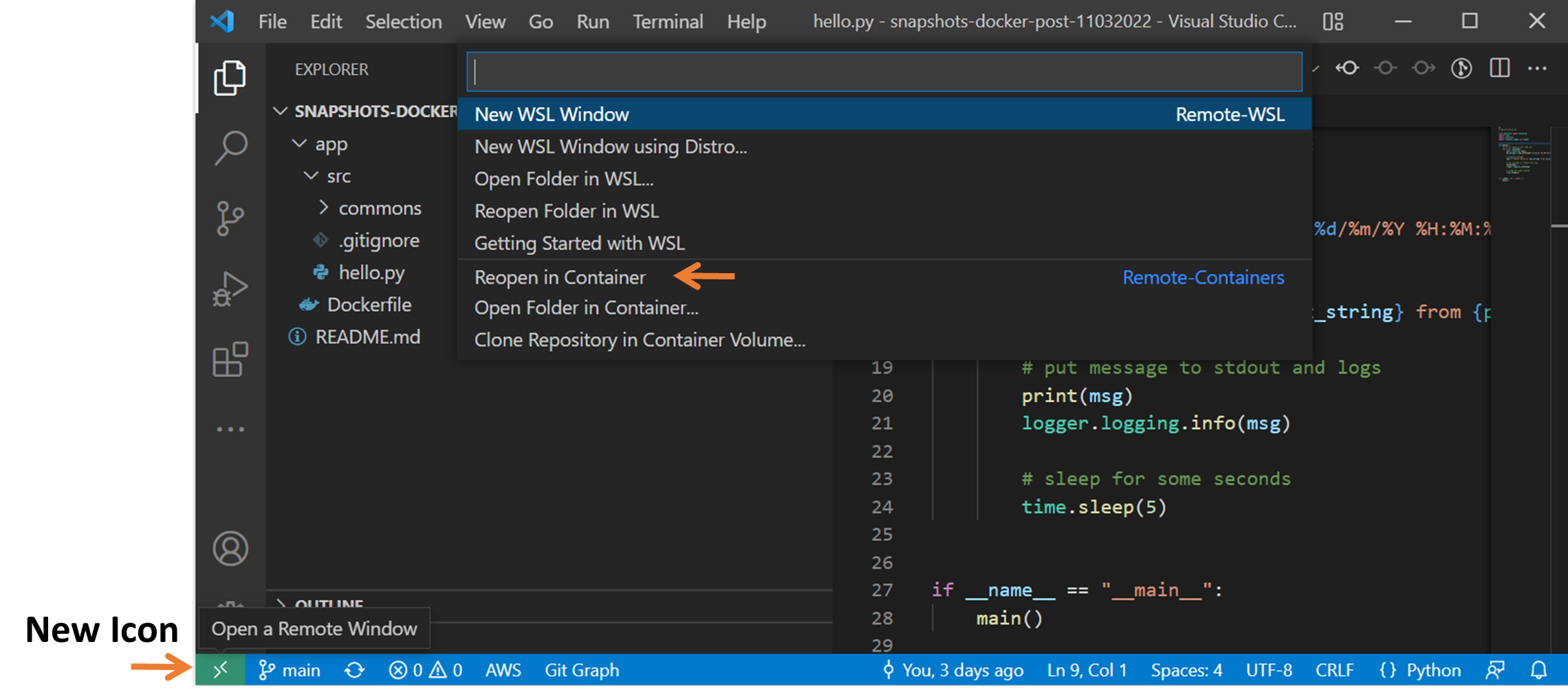Screen dimensions: 1568x695
Task: Click the middle git commit navigation icon
Action: coord(1386,68)
